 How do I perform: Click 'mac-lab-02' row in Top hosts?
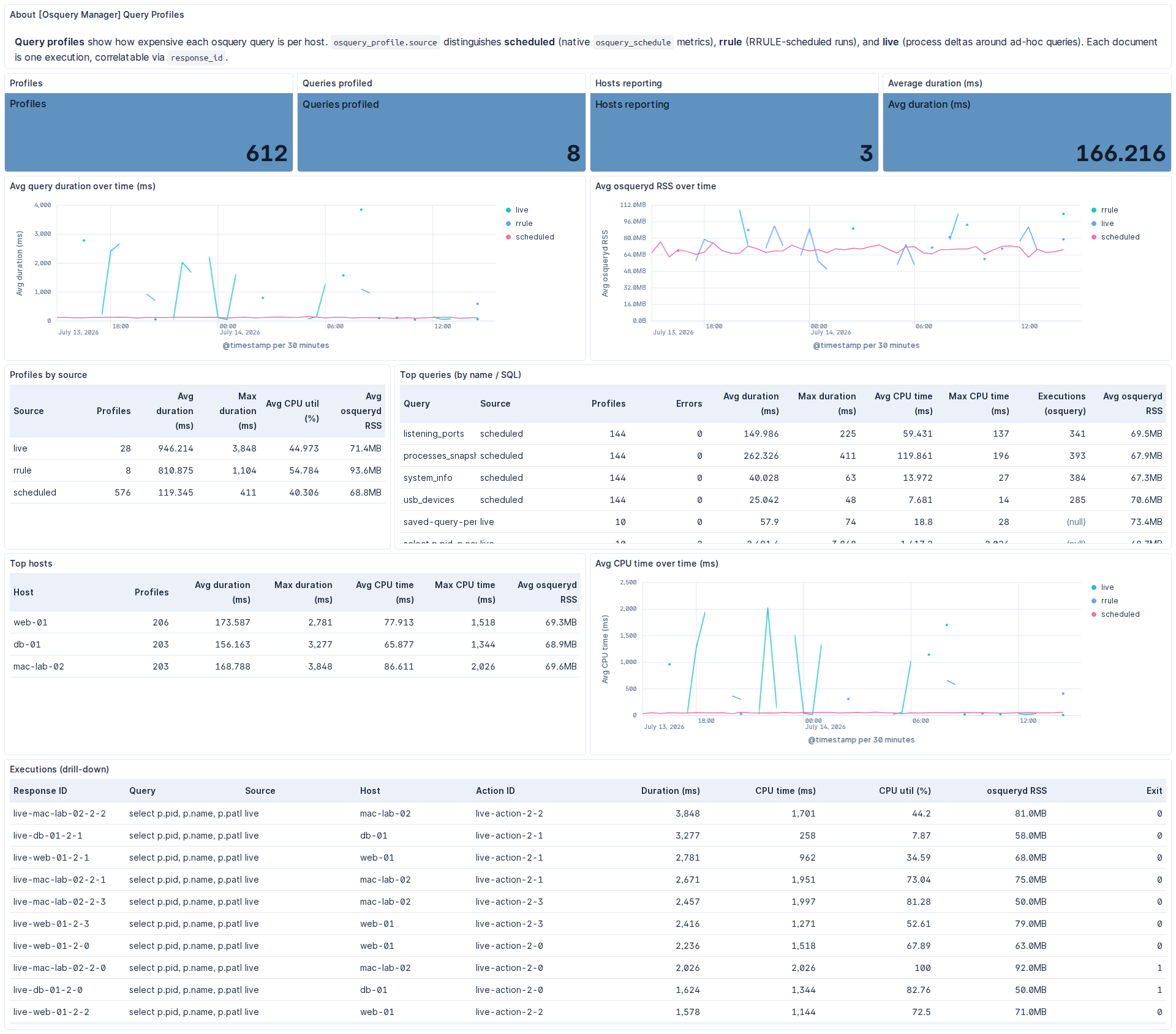pos(295,666)
